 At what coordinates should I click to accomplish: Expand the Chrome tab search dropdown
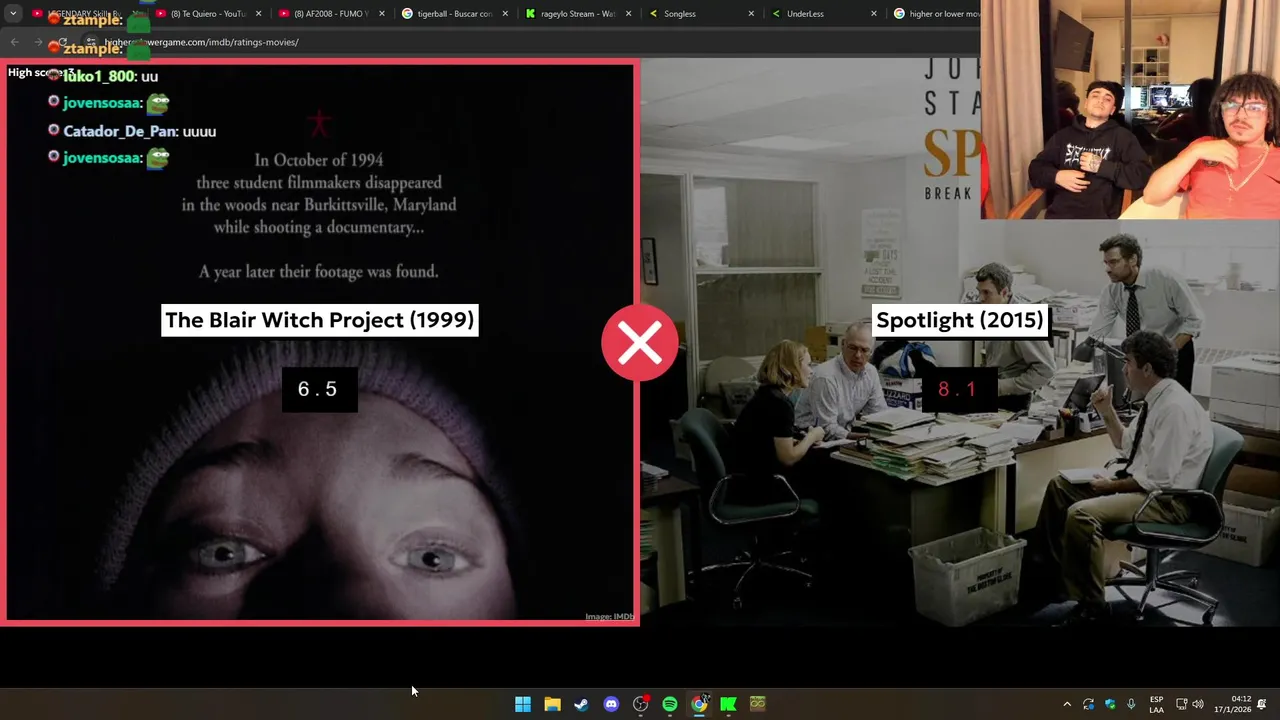[13, 14]
